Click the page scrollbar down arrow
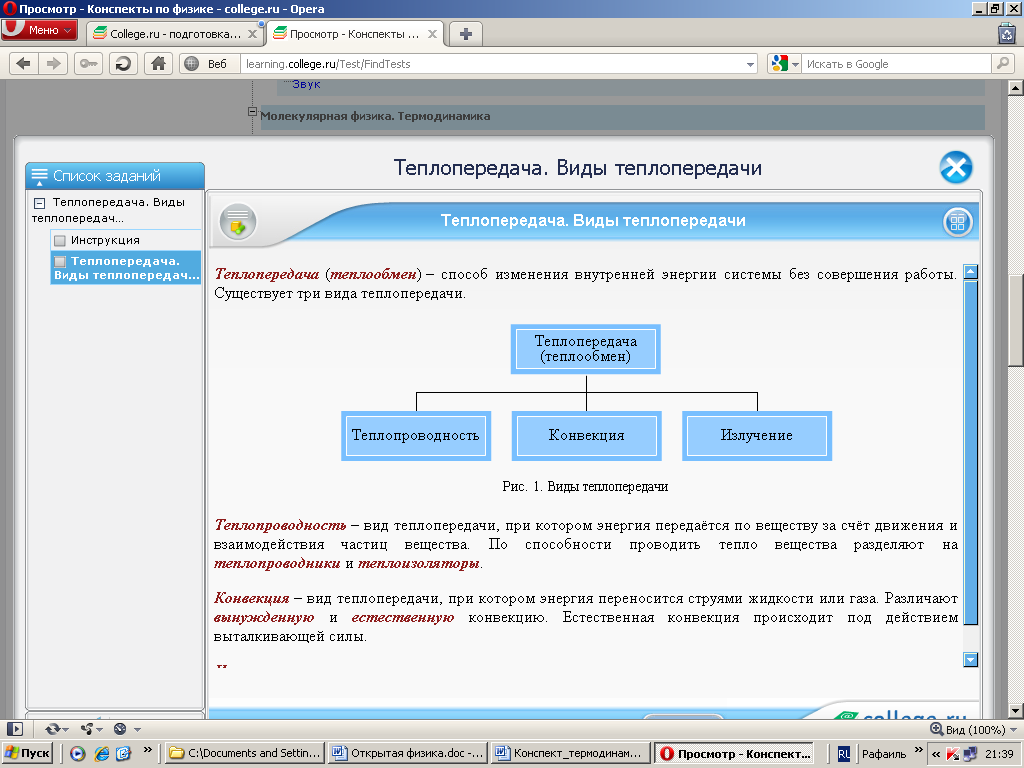Image resolution: width=1024 pixels, height=768 pixels. tap(1015, 711)
